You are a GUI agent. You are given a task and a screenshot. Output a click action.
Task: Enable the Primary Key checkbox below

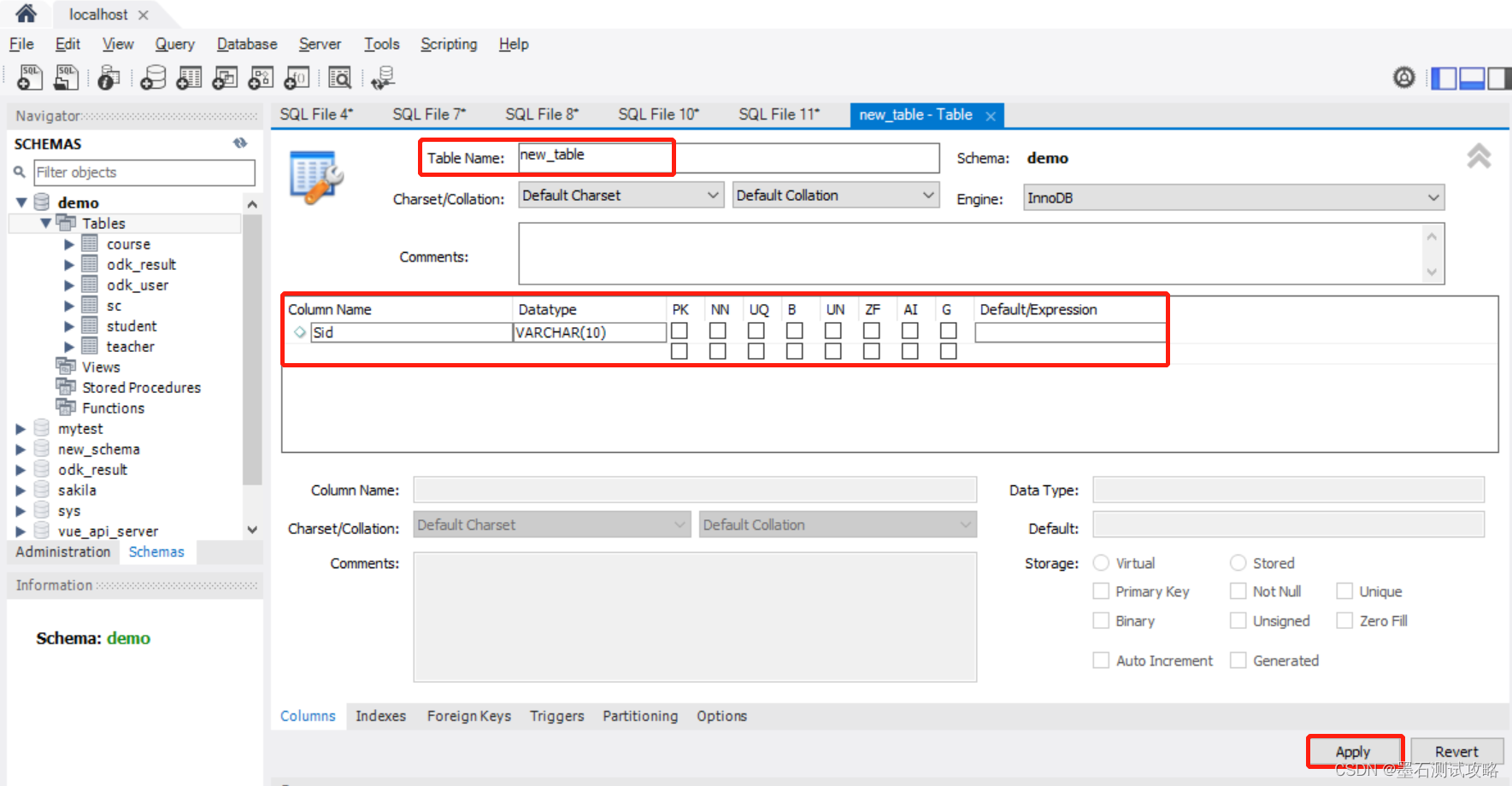(x=1101, y=591)
